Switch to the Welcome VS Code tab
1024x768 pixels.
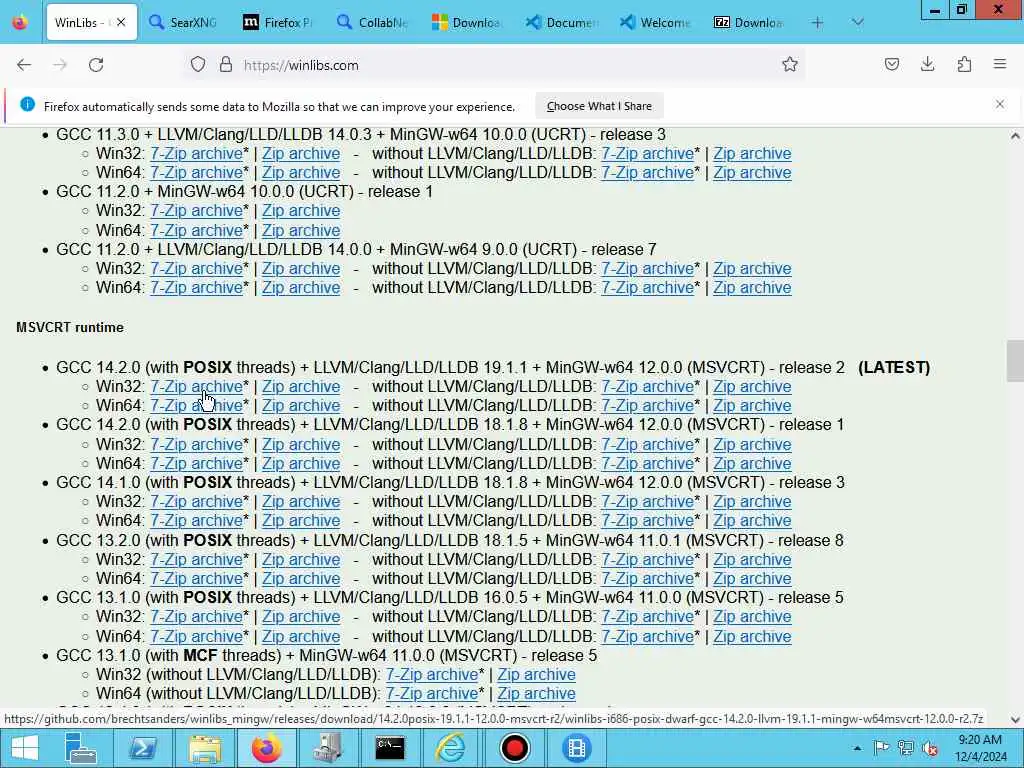[x=655, y=22]
